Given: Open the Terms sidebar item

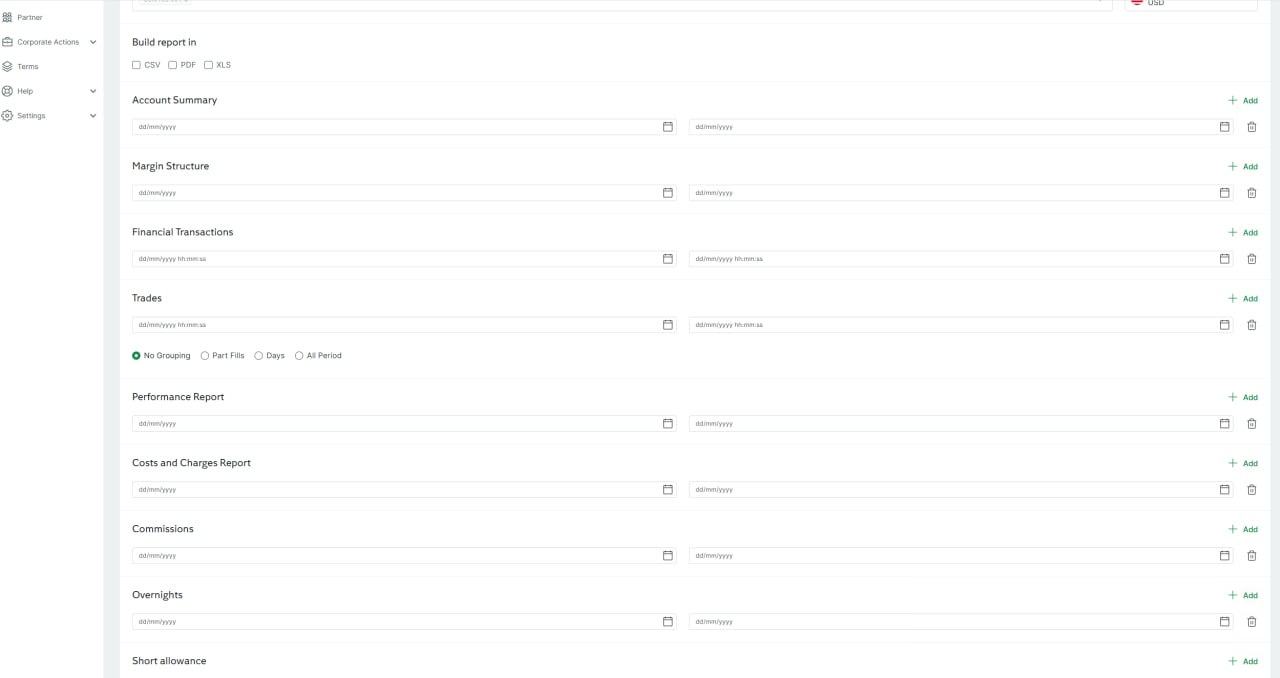Looking at the screenshot, I should coord(28,67).
